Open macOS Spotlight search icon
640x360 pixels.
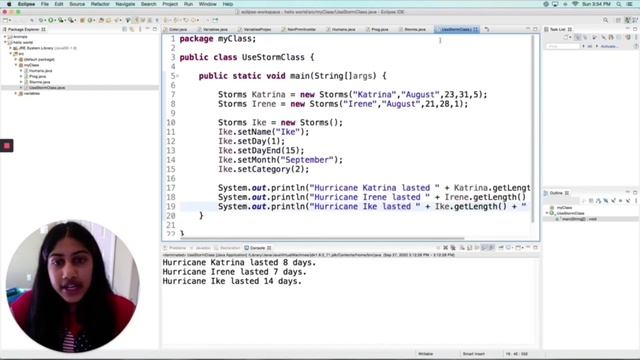point(619,4)
